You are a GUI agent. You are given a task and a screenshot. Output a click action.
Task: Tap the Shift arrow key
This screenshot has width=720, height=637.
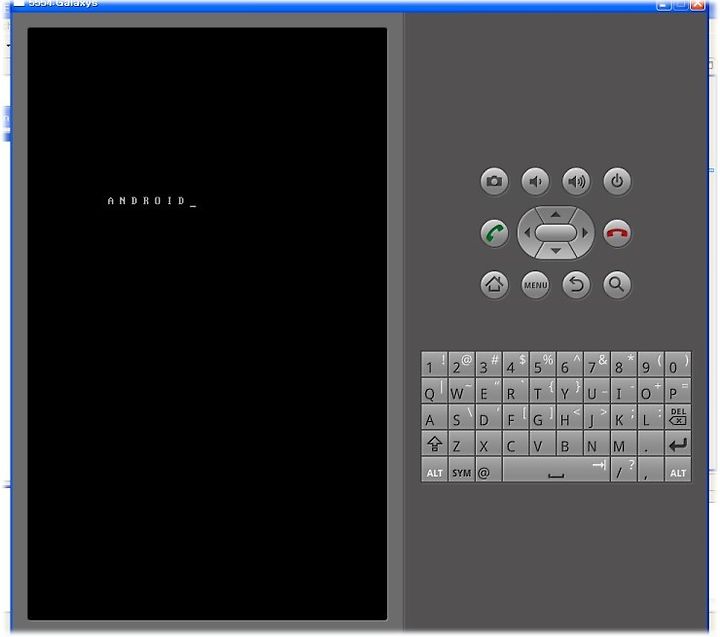(434, 443)
